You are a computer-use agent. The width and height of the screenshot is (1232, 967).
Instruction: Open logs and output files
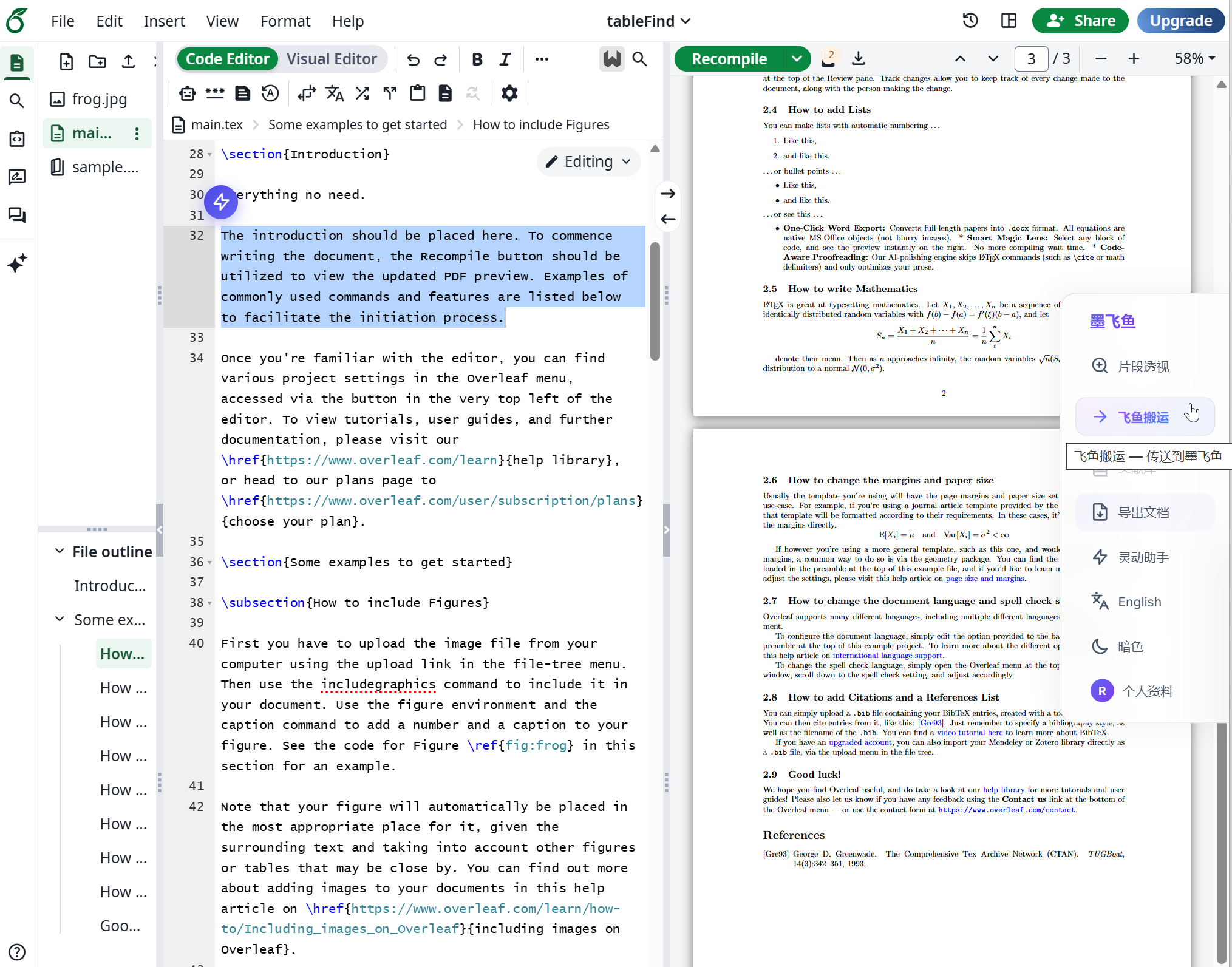point(829,58)
